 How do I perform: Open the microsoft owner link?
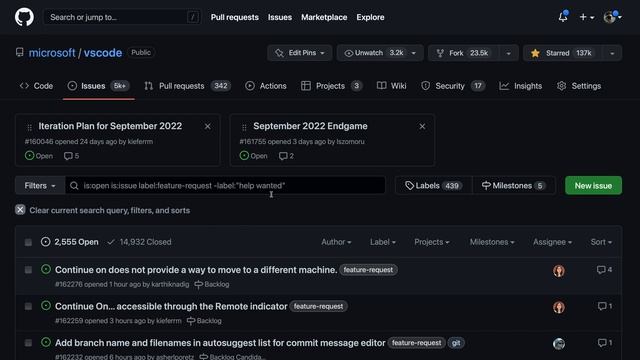(52, 53)
